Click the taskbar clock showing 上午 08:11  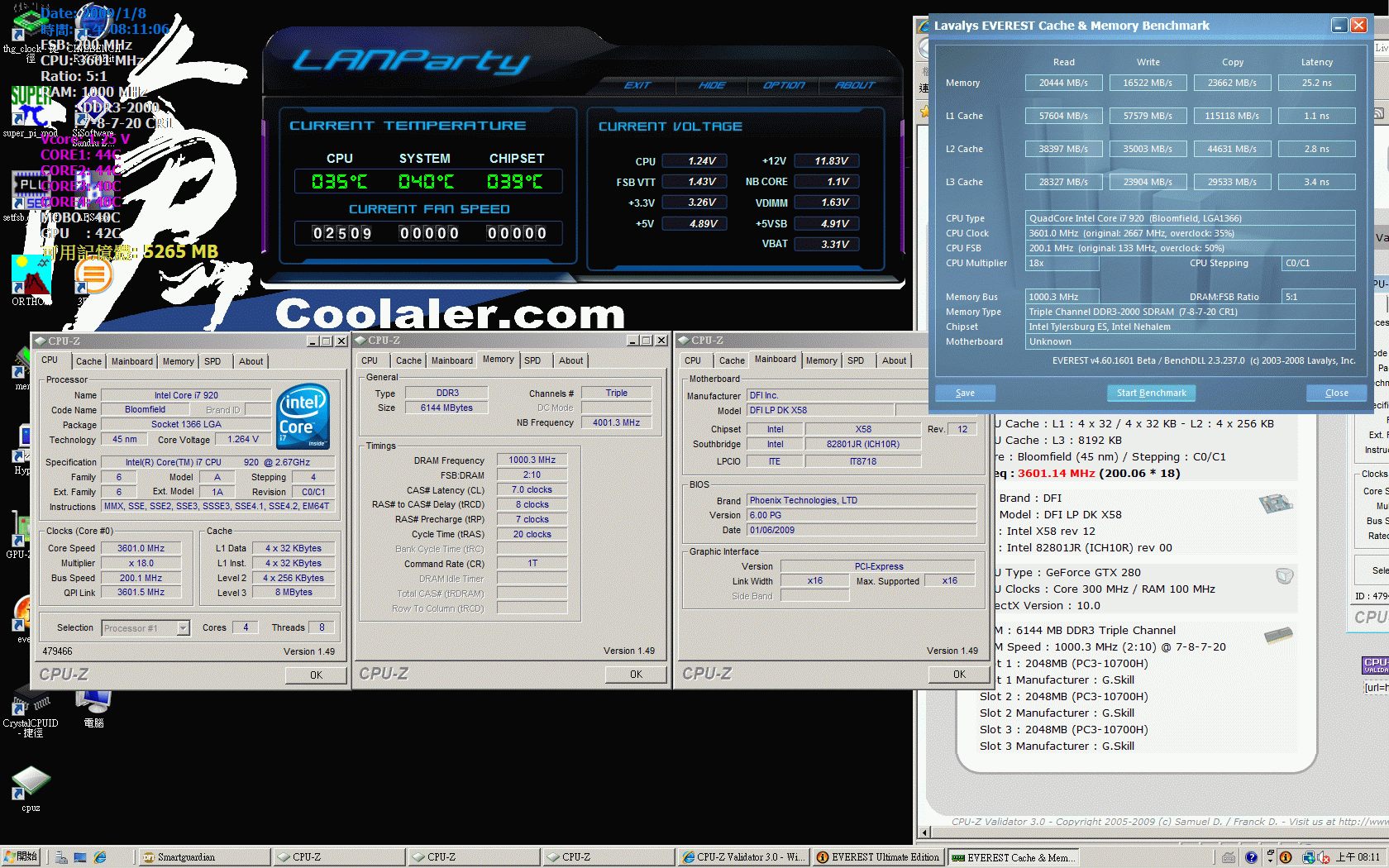click(x=1357, y=857)
